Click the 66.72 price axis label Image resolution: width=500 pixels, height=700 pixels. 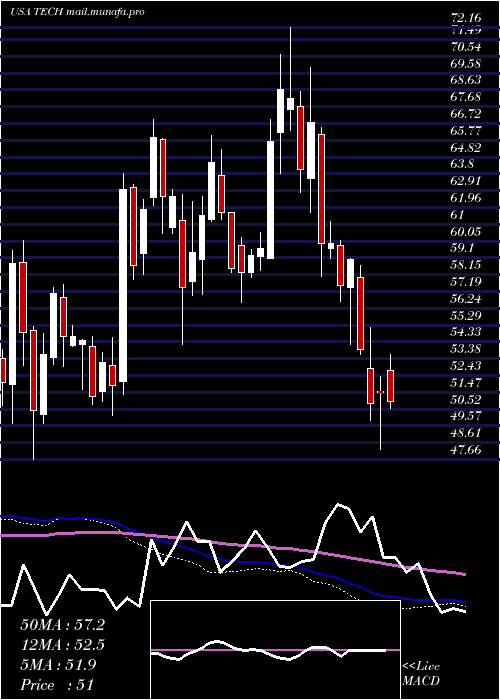(466, 114)
